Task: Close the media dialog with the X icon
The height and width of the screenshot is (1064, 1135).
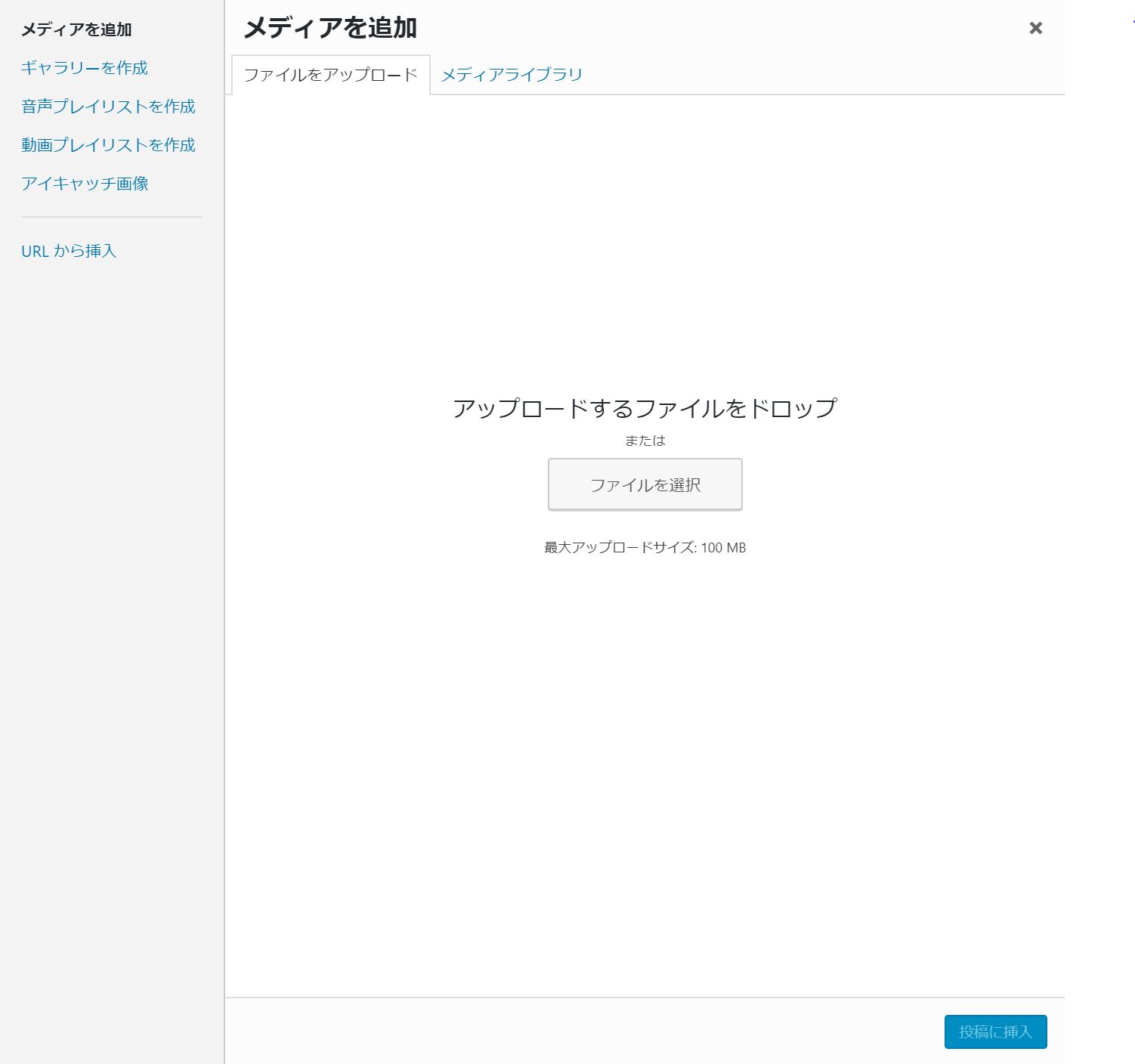Action: point(1035,29)
